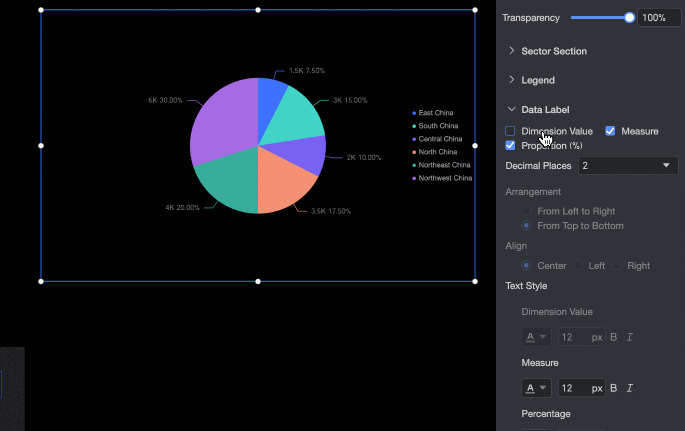The image size is (685, 431).
Task: Click South China legend entry
Action: click(435, 126)
